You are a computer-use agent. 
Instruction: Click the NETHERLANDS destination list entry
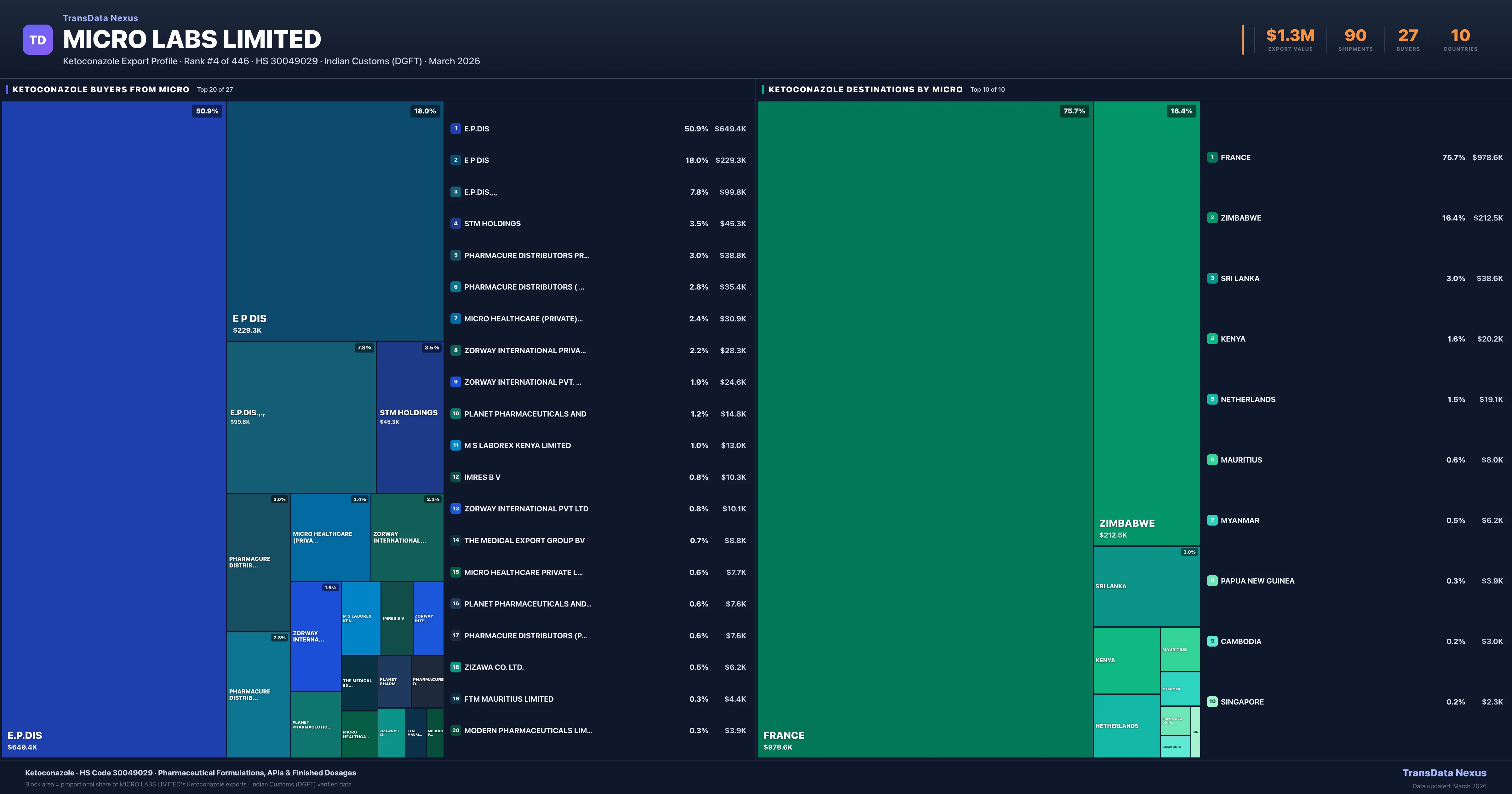[x=1248, y=399]
